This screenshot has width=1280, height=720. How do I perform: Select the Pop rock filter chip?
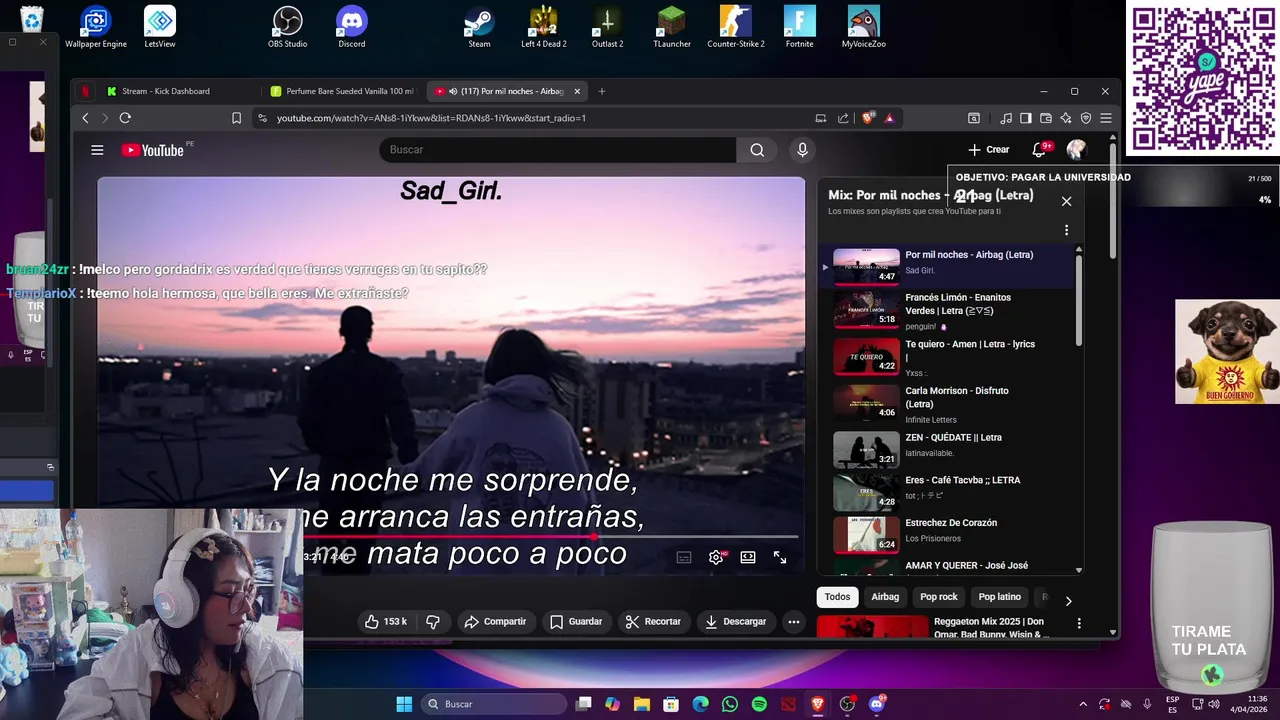tap(939, 597)
